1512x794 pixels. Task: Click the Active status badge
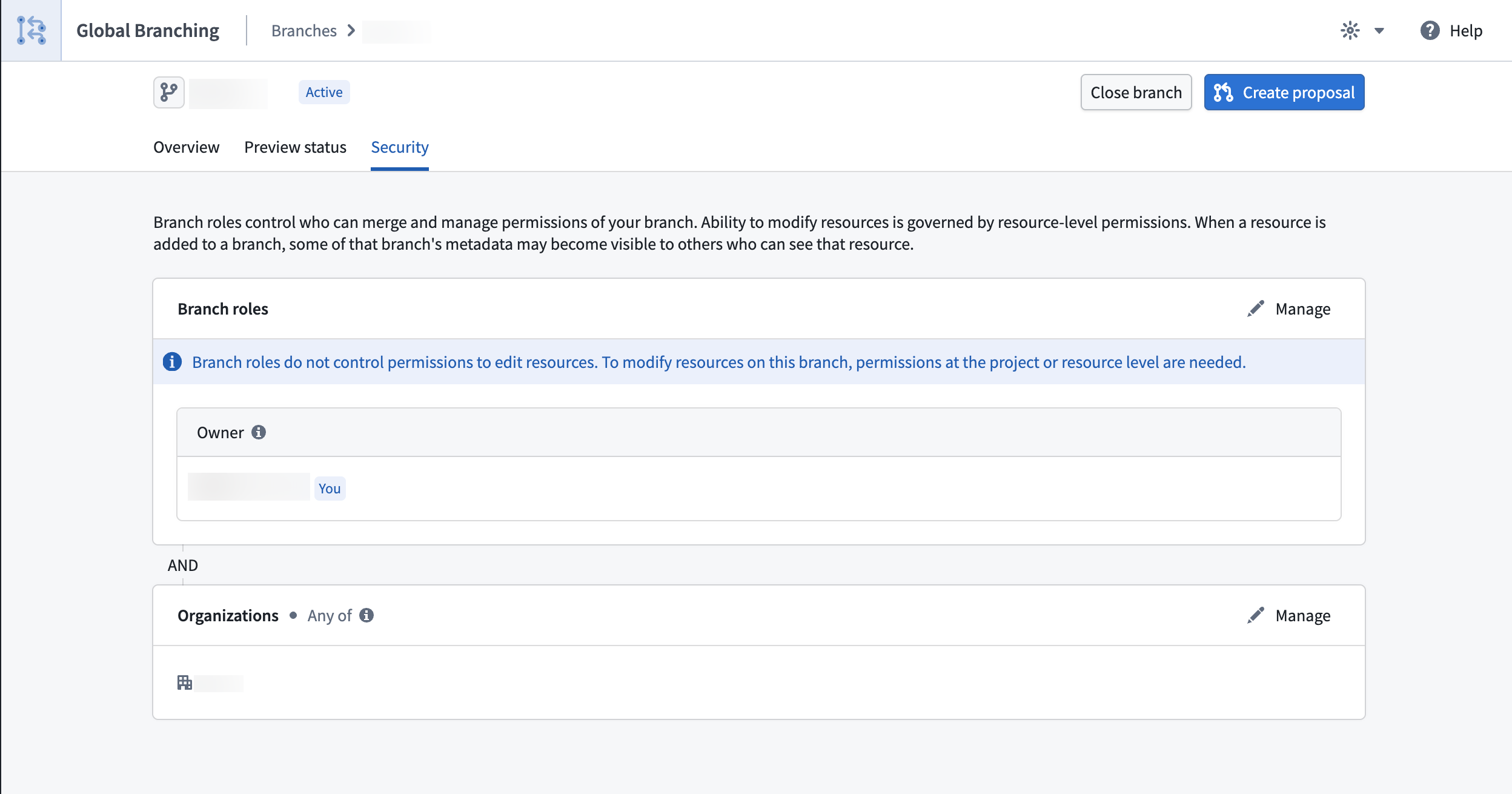point(323,92)
